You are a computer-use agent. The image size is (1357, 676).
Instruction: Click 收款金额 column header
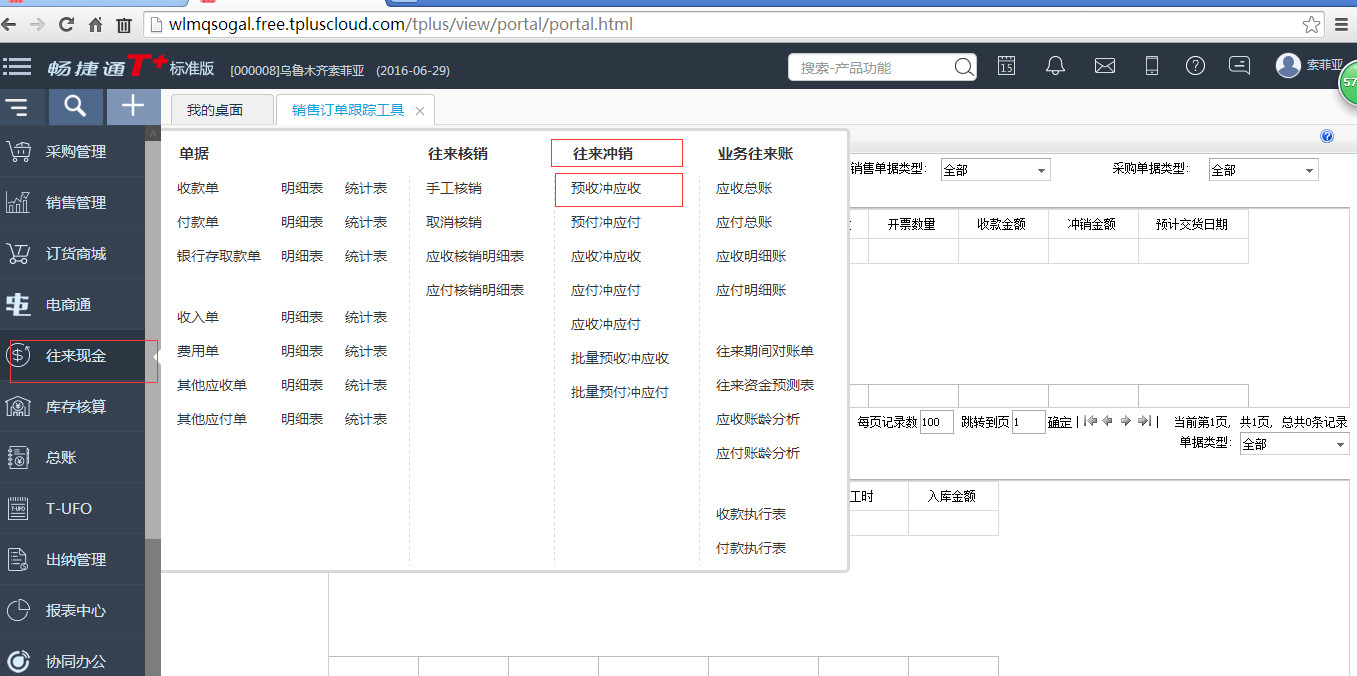click(1002, 224)
